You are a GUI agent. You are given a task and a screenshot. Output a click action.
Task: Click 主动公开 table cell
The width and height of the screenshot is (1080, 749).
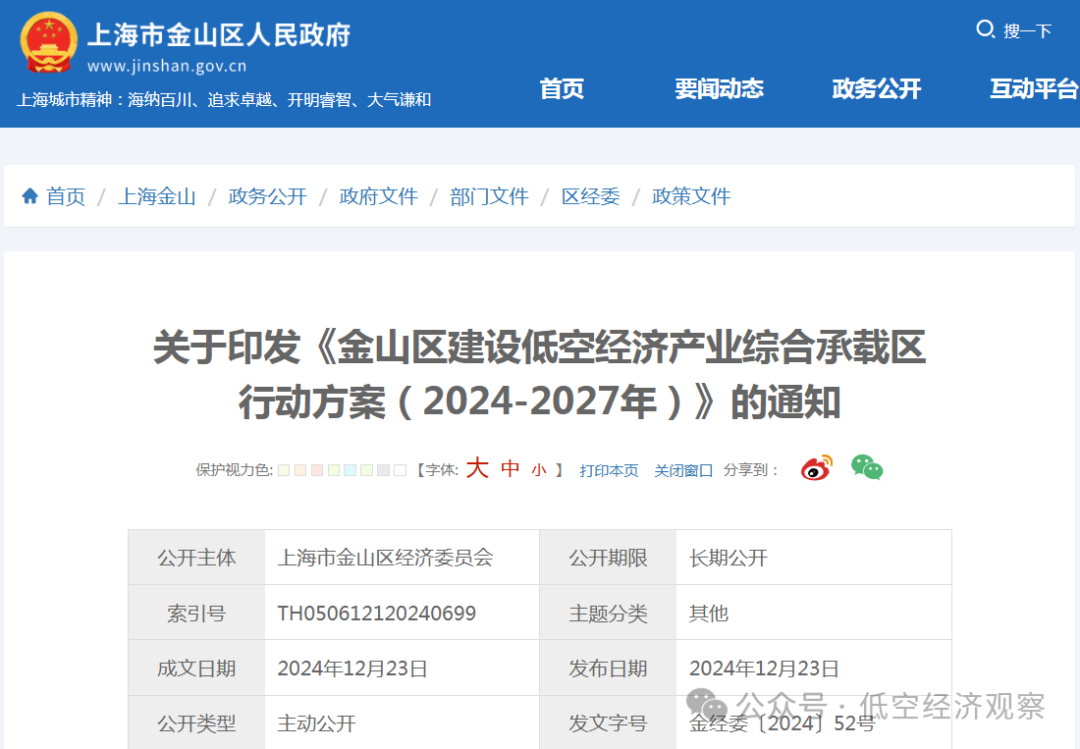click(402, 723)
